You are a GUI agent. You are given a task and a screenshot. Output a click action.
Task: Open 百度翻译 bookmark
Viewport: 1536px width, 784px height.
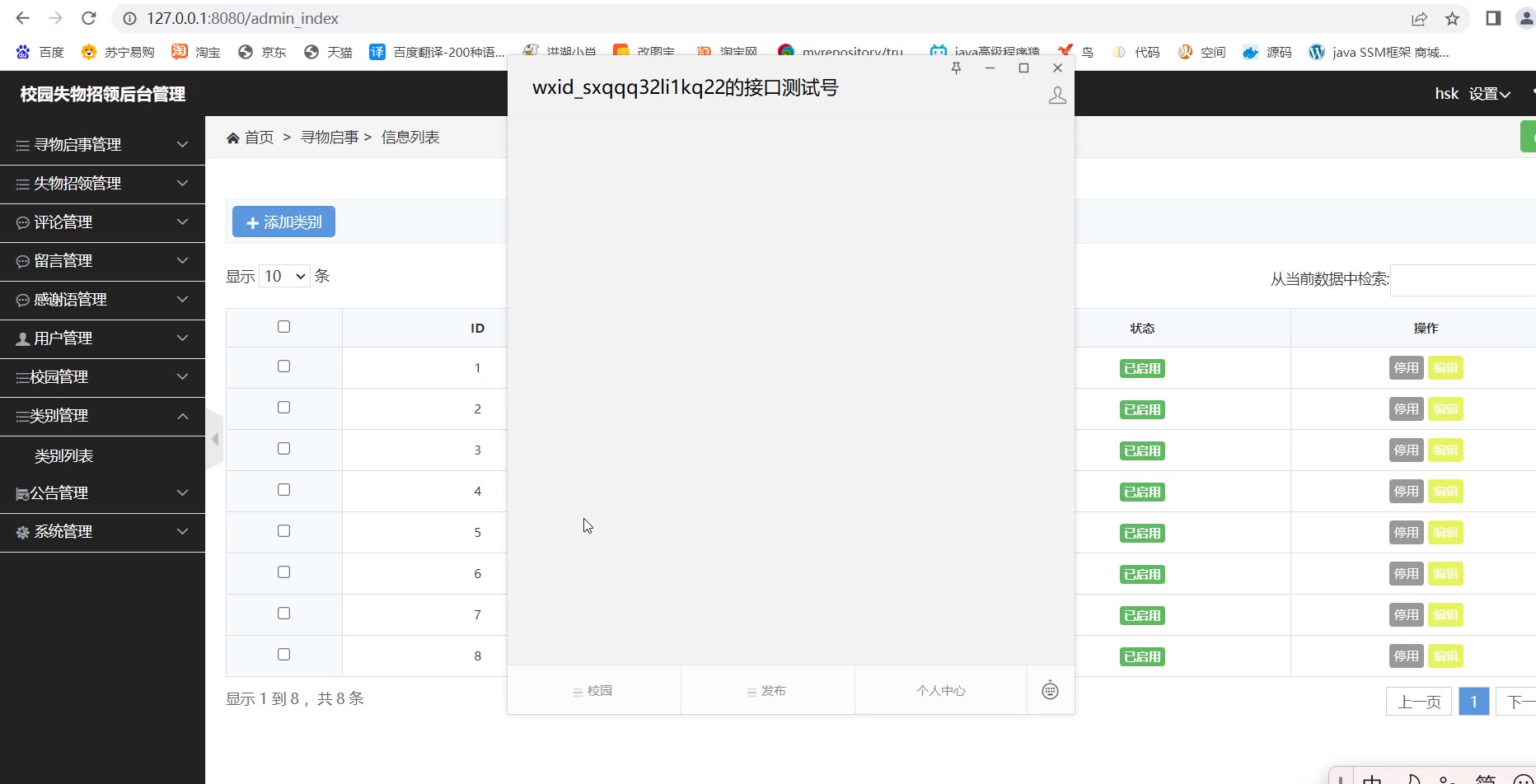(437, 52)
